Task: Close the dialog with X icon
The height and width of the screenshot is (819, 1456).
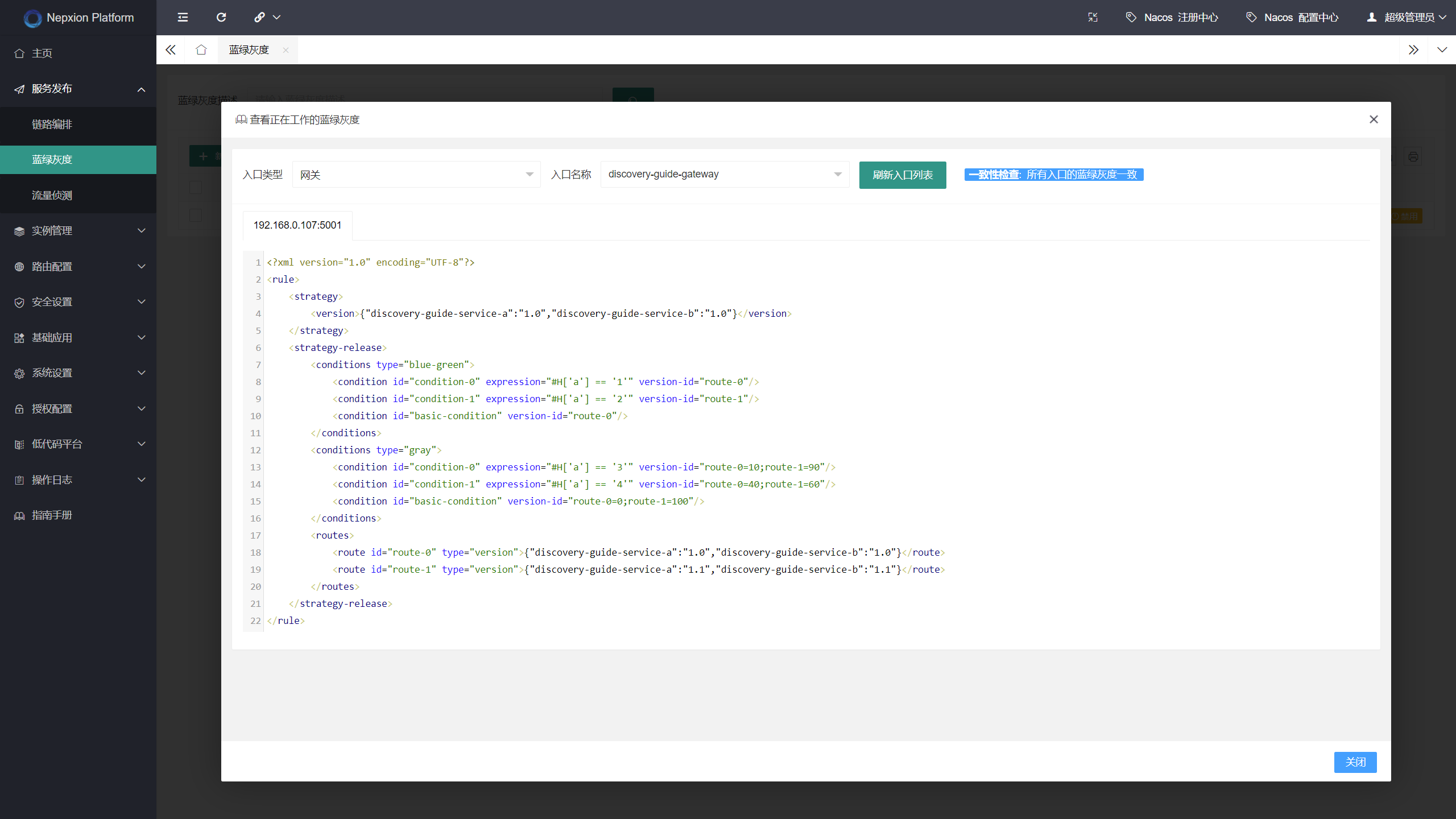Action: point(1374,119)
